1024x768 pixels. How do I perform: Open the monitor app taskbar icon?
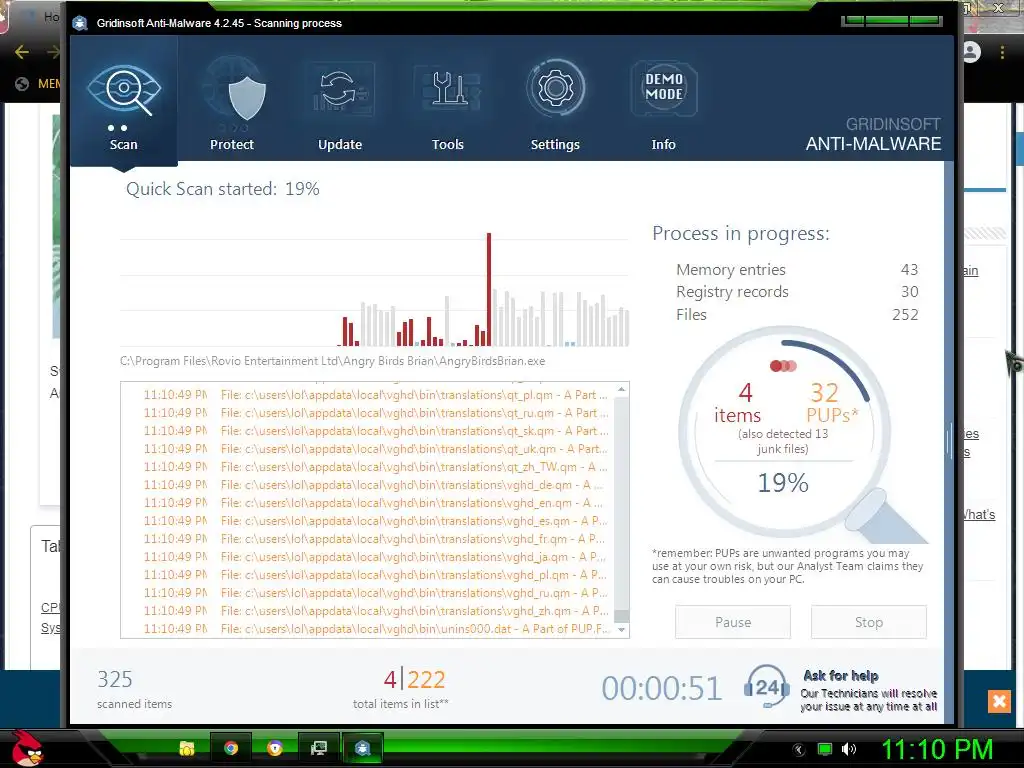coord(319,748)
